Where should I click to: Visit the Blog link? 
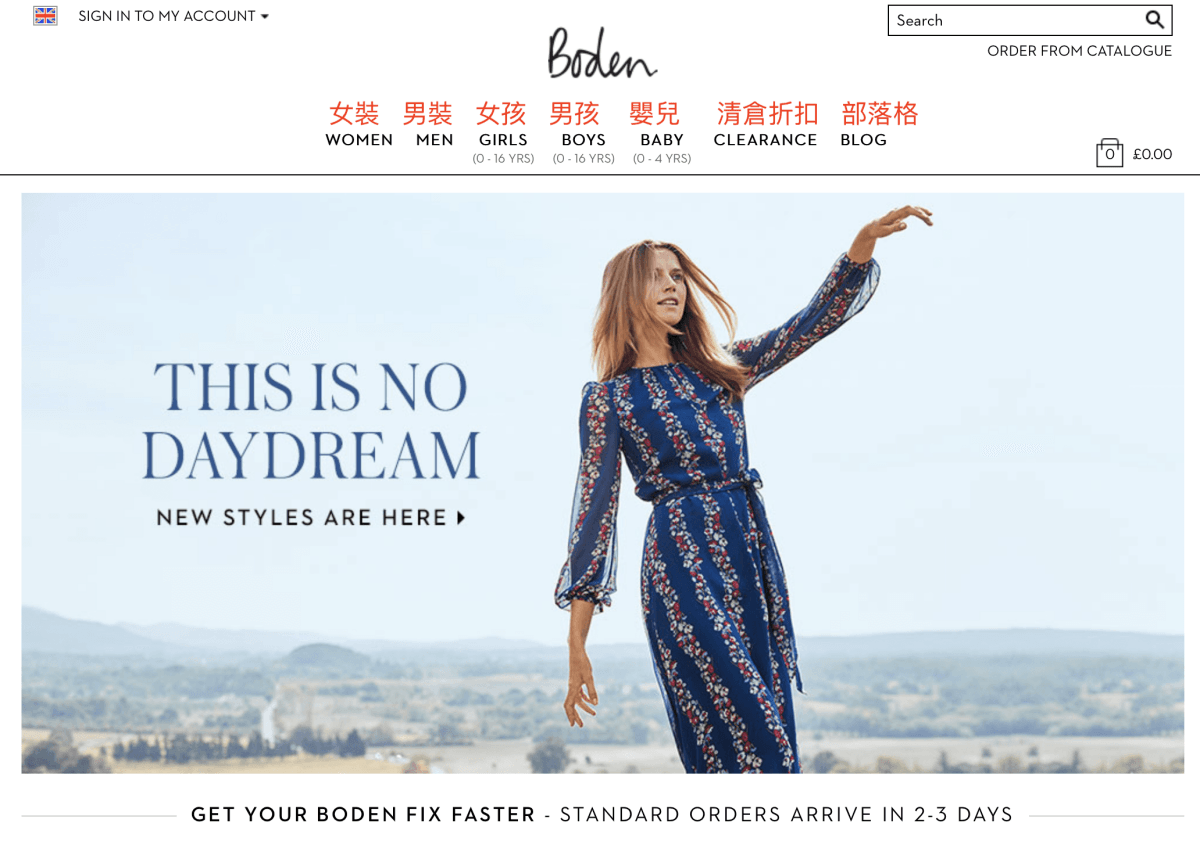(864, 140)
